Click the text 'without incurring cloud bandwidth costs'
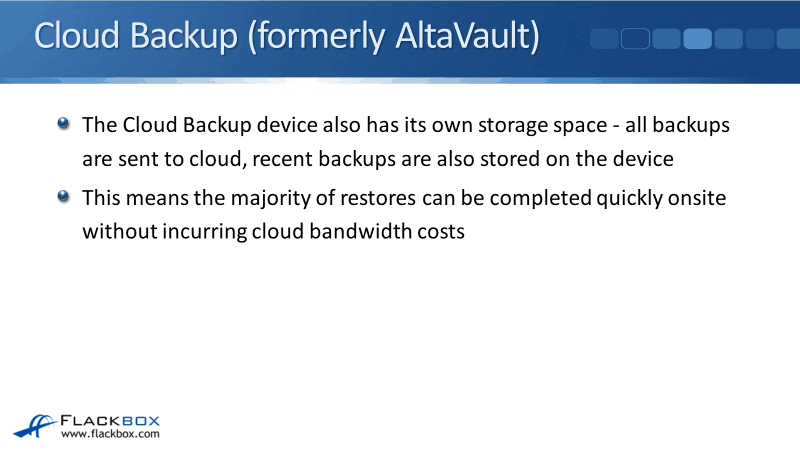Viewport: 800px width, 450px height. [274, 231]
